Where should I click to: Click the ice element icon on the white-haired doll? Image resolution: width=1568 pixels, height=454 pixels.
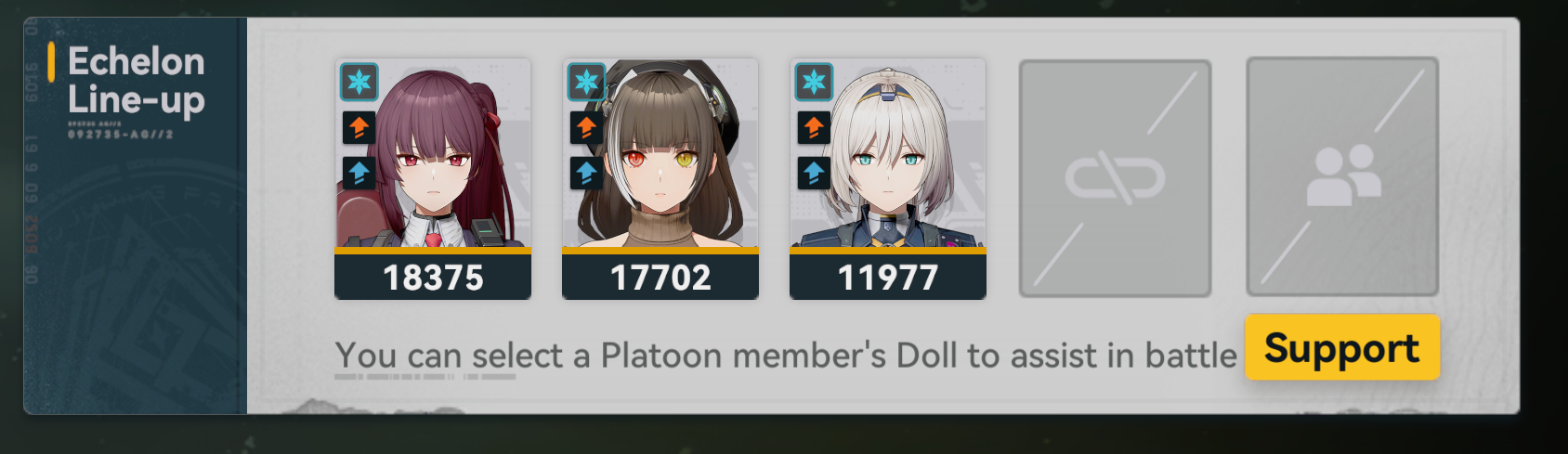(814, 83)
